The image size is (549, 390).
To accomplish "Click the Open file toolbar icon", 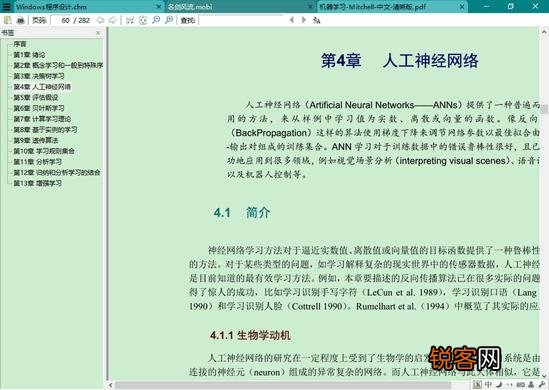I will coord(7,20).
